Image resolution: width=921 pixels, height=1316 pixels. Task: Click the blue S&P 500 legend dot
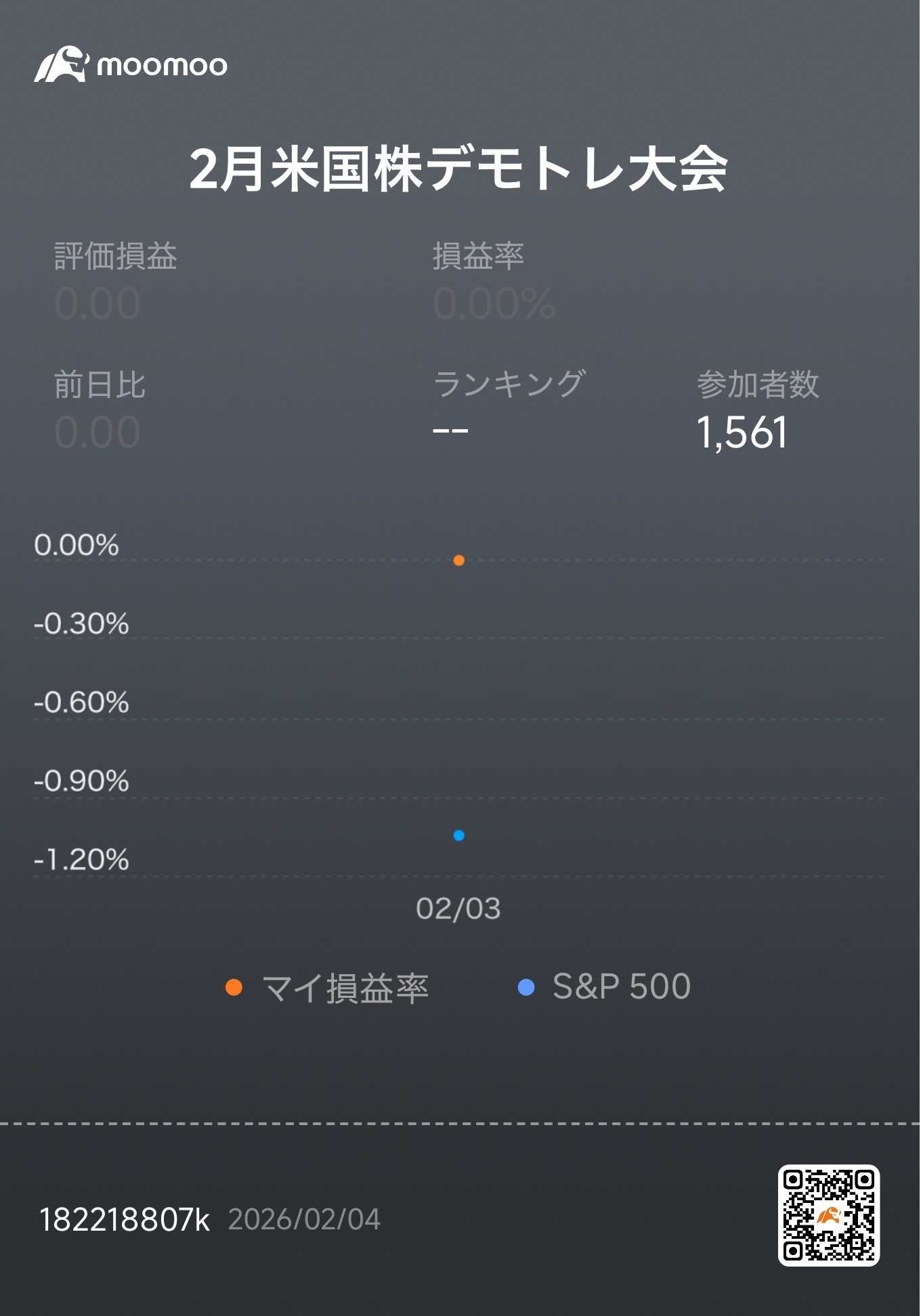tap(526, 987)
